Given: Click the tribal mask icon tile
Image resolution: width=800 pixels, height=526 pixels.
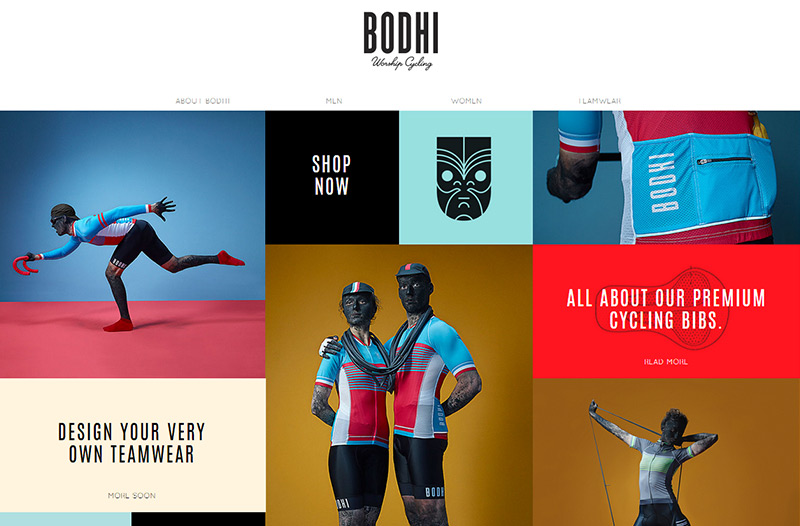Looking at the screenshot, I should pyautogui.click(x=466, y=178).
